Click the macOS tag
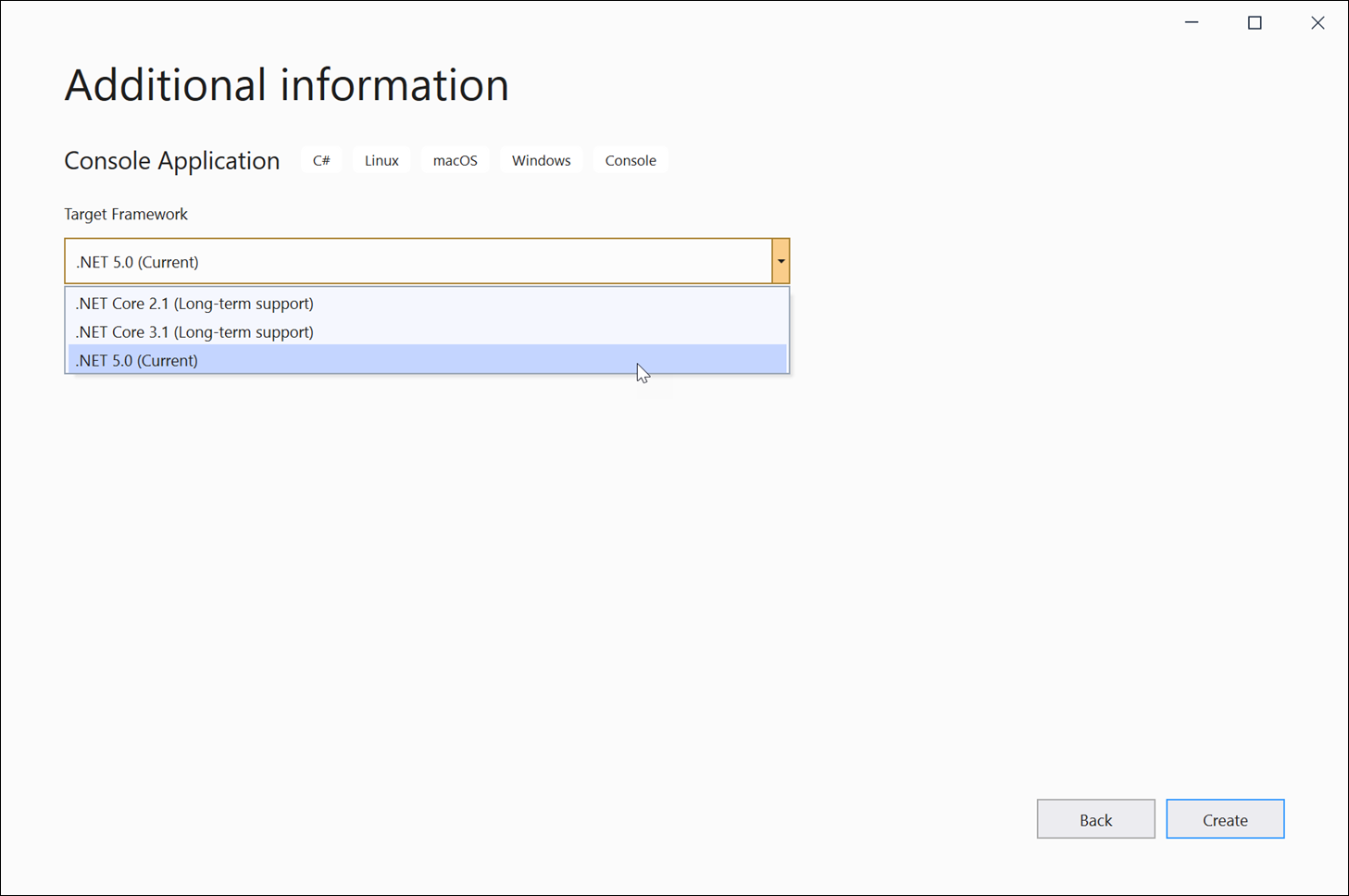Viewport: 1349px width, 896px height. tap(456, 160)
